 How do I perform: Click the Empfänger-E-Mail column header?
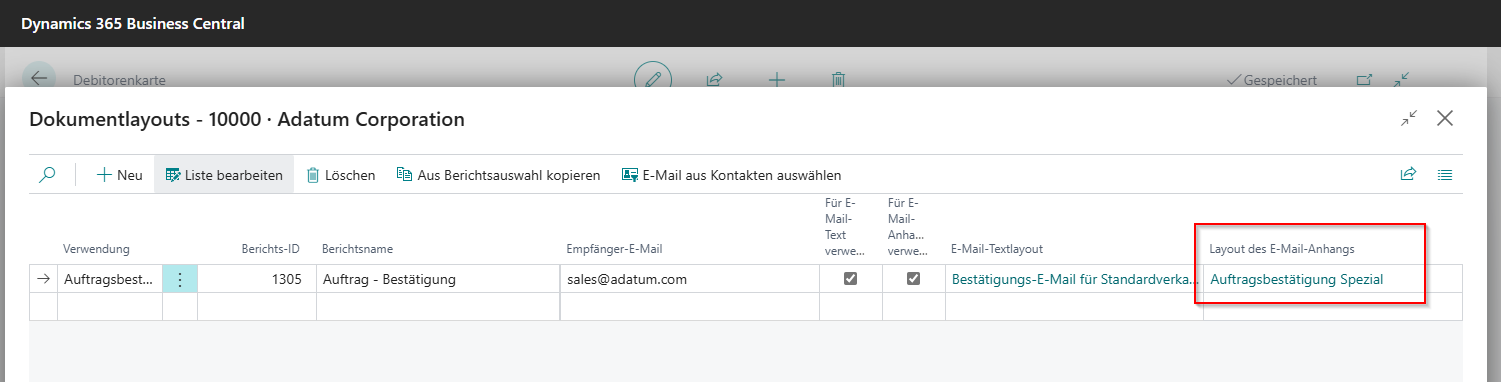coord(614,249)
